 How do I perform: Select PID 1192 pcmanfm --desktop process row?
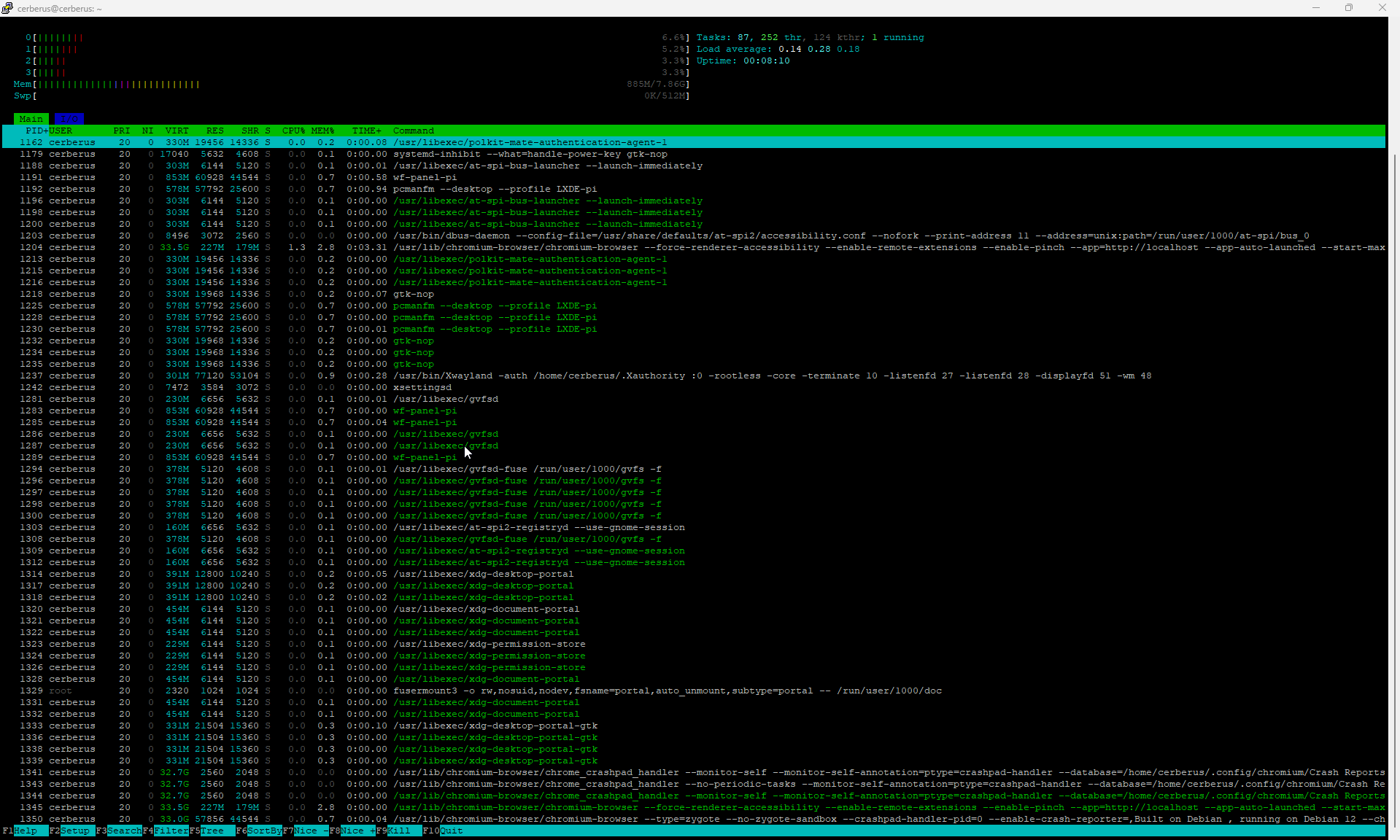point(693,189)
